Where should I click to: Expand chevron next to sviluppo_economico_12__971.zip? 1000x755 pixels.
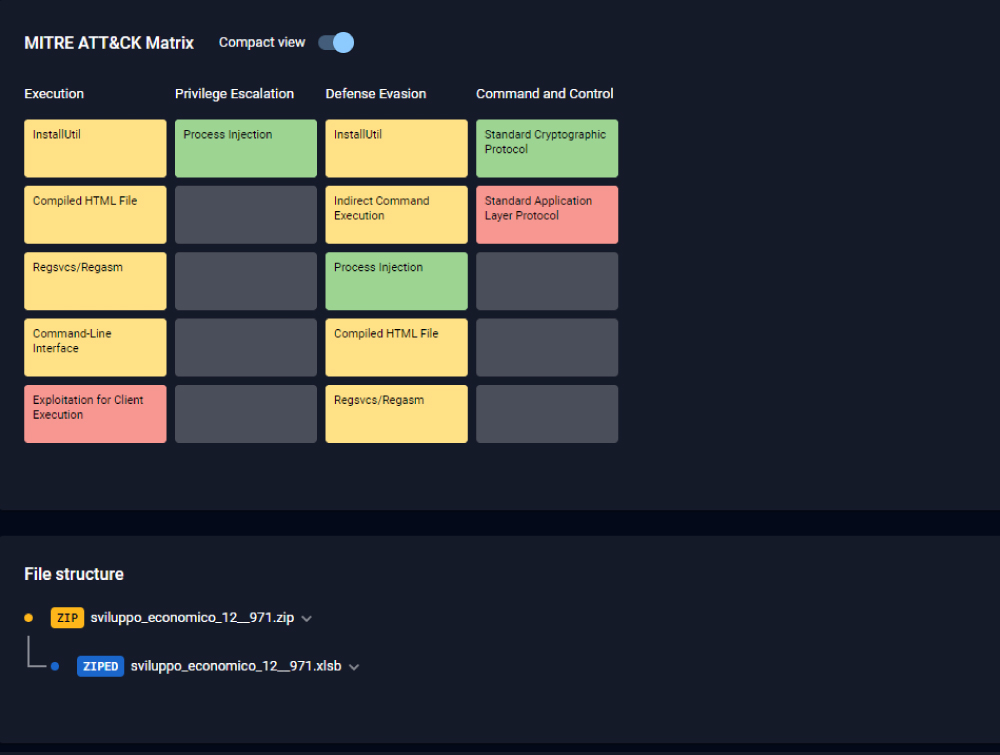(x=307, y=619)
